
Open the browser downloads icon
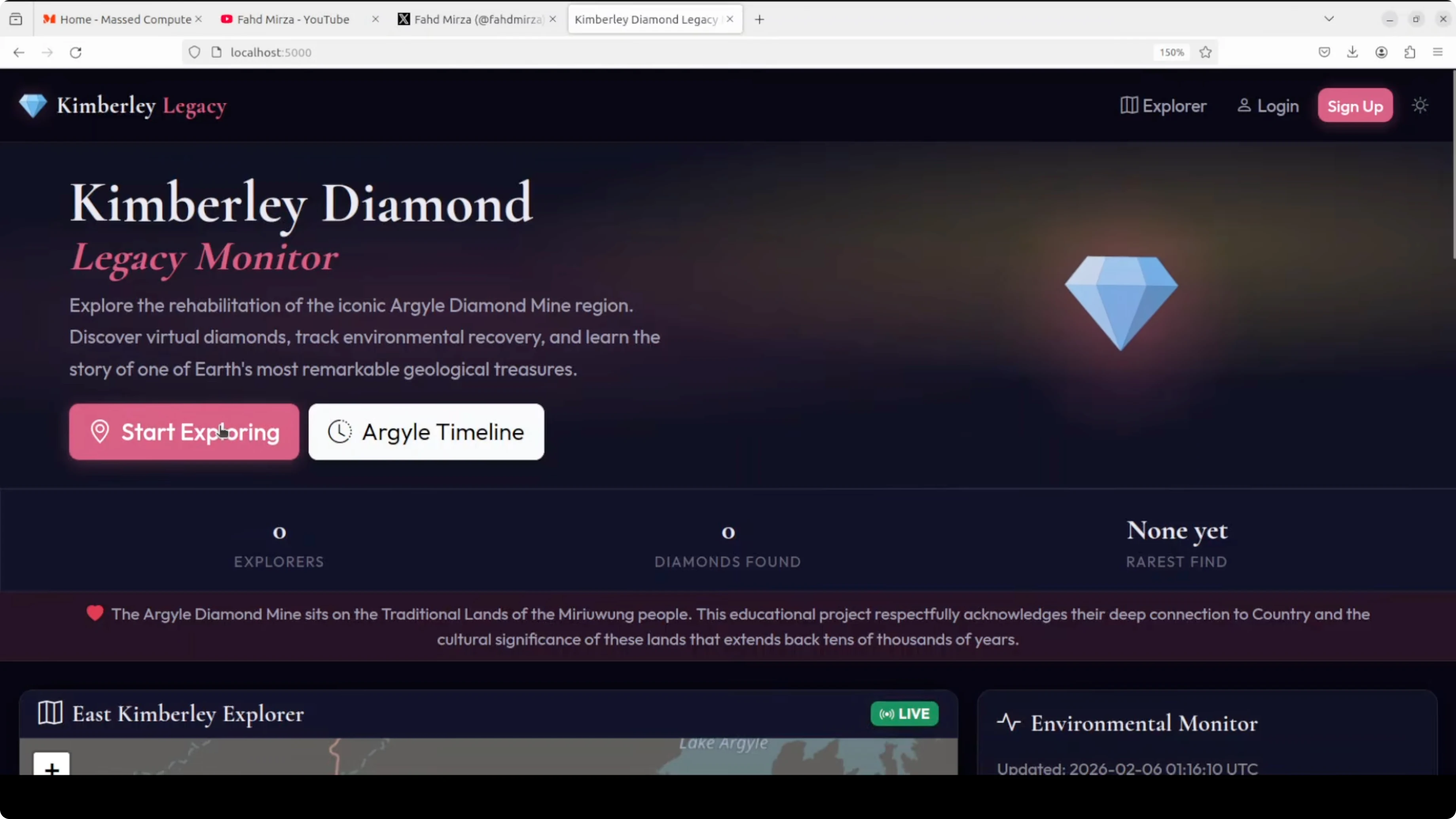point(1353,52)
